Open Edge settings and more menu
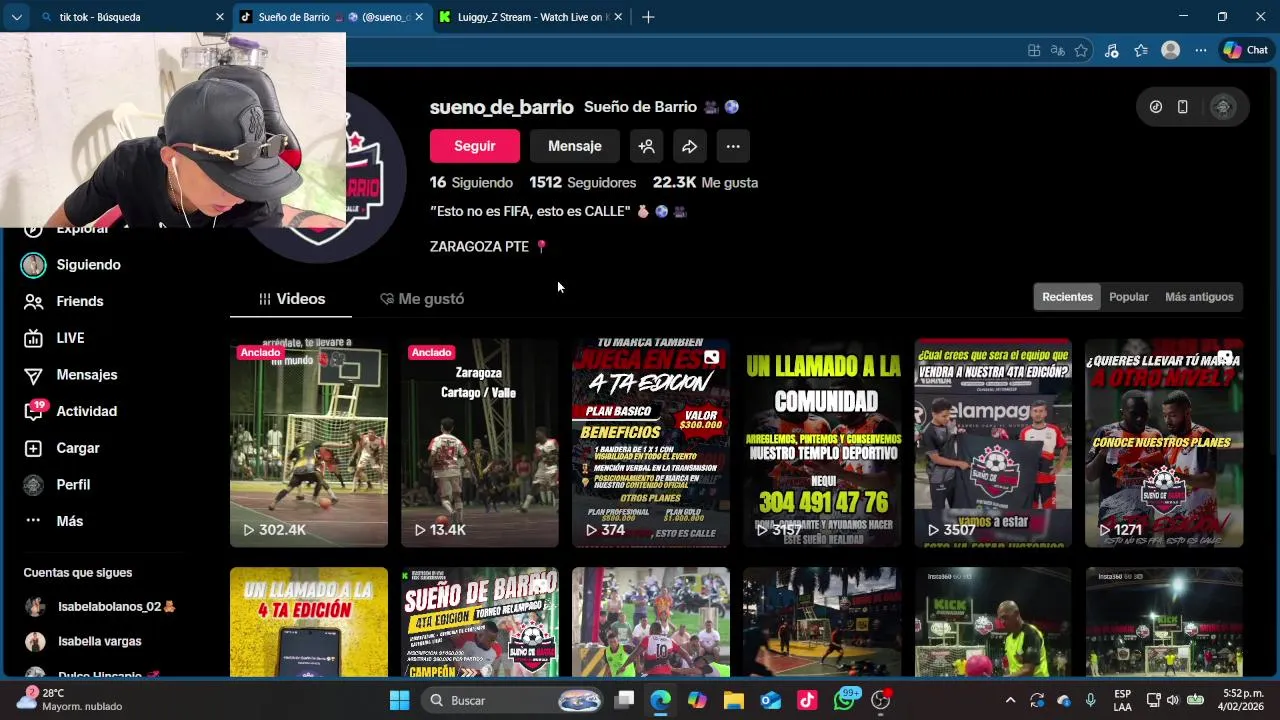 point(1200,50)
